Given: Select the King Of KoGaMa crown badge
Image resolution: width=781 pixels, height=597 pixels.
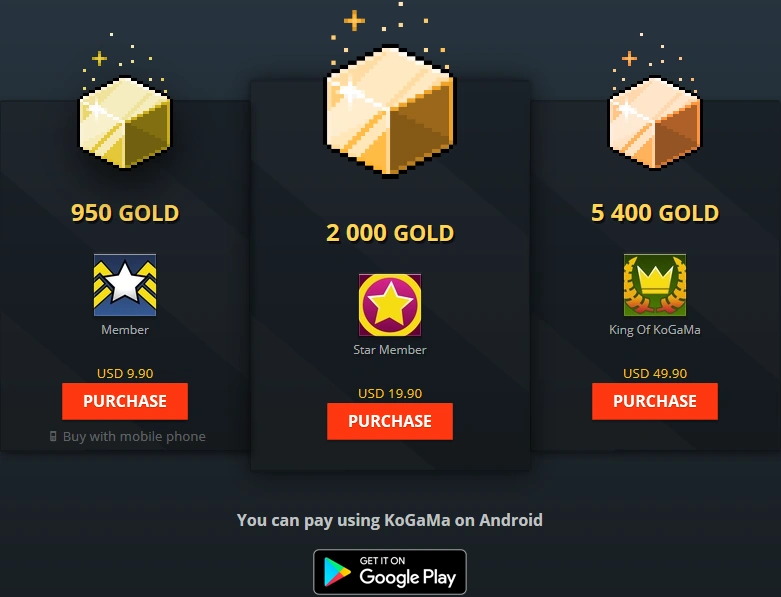Looking at the screenshot, I should [655, 285].
